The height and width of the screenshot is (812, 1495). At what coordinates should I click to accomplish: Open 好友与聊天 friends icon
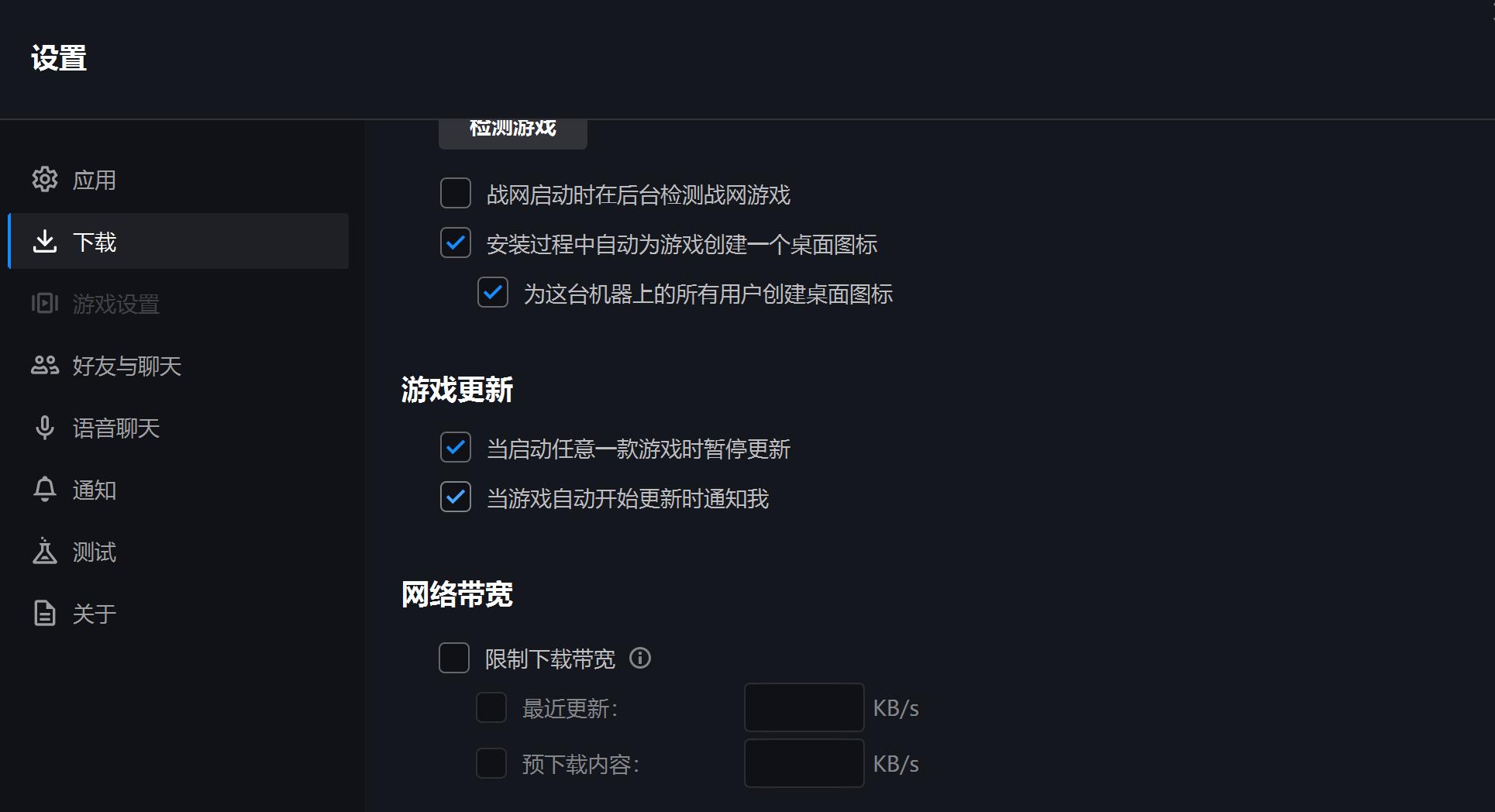pos(45,365)
